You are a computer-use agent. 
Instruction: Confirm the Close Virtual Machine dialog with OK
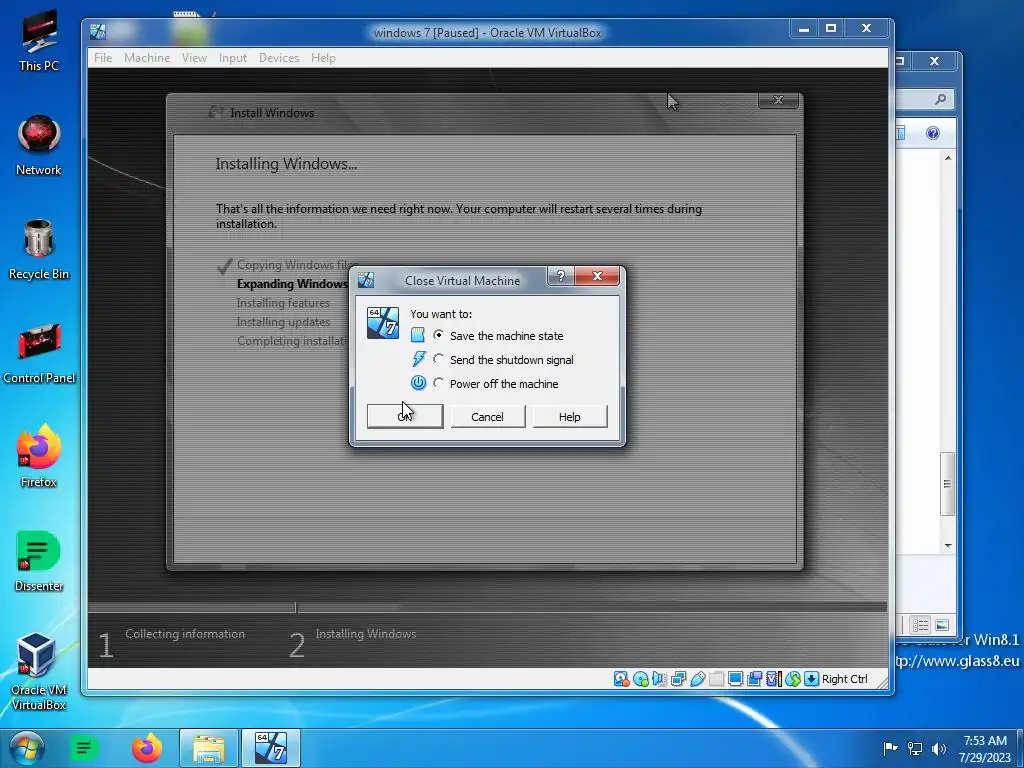[405, 417]
